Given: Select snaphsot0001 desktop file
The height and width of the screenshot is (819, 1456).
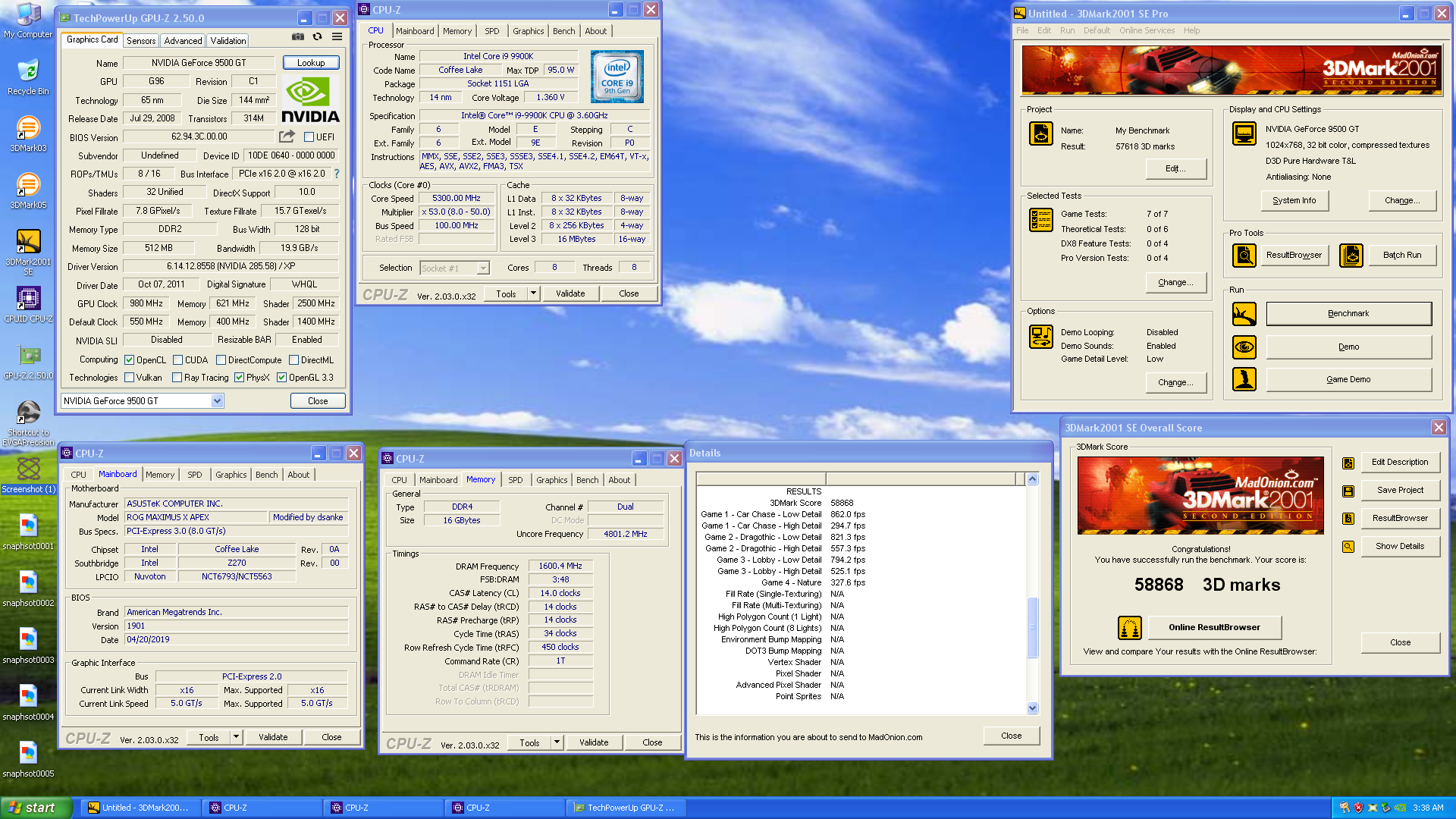Looking at the screenshot, I should (28, 532).
